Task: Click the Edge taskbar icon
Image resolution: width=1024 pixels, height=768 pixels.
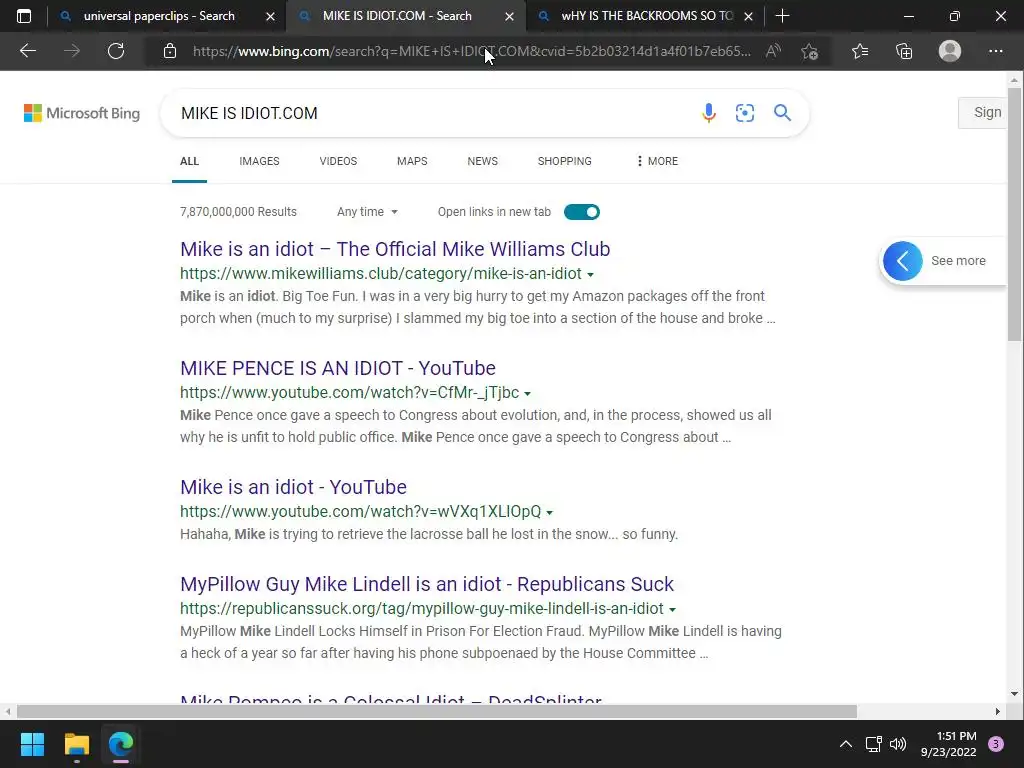Action: [121, 744]
